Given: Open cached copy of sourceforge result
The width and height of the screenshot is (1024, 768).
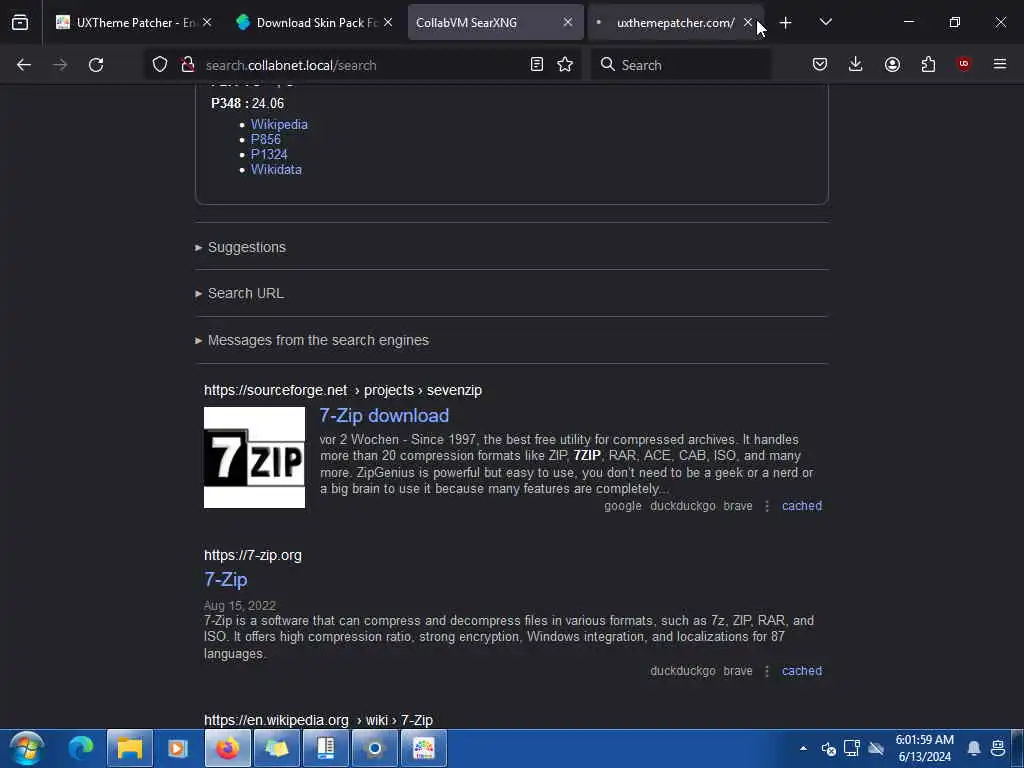Looking at the screenshot, I should pos(802,506).
